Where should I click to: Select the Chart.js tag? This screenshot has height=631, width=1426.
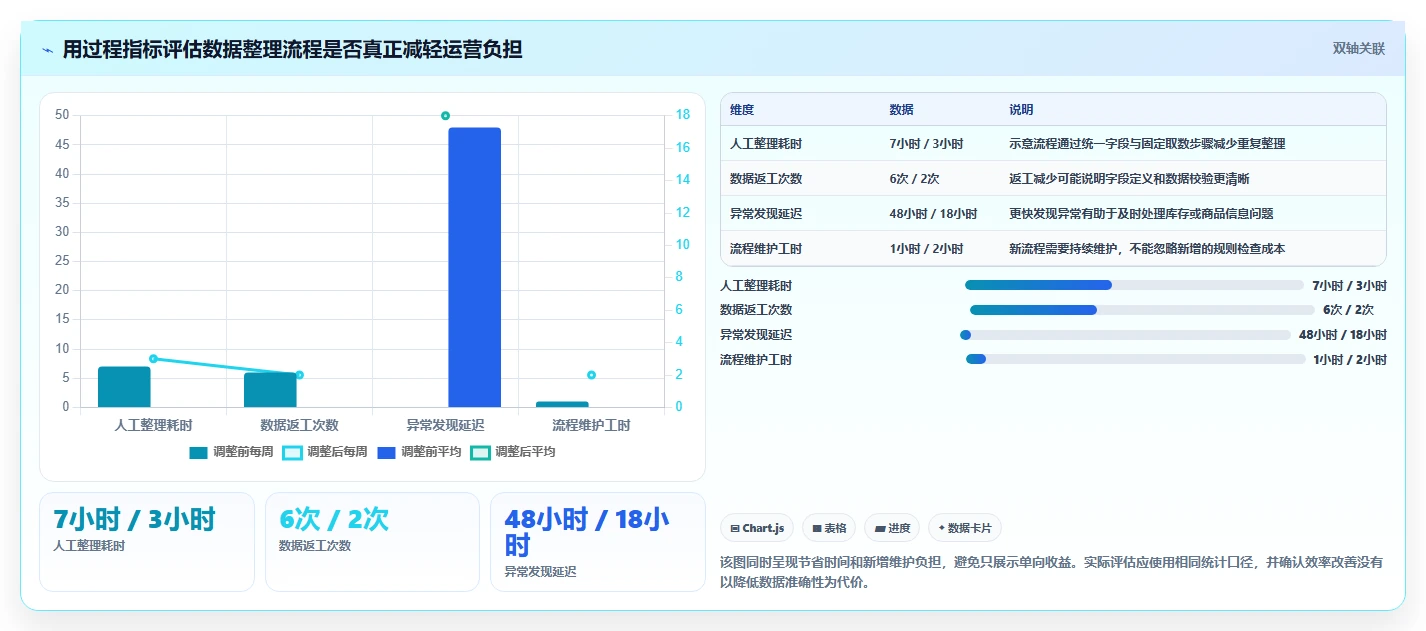757,528
